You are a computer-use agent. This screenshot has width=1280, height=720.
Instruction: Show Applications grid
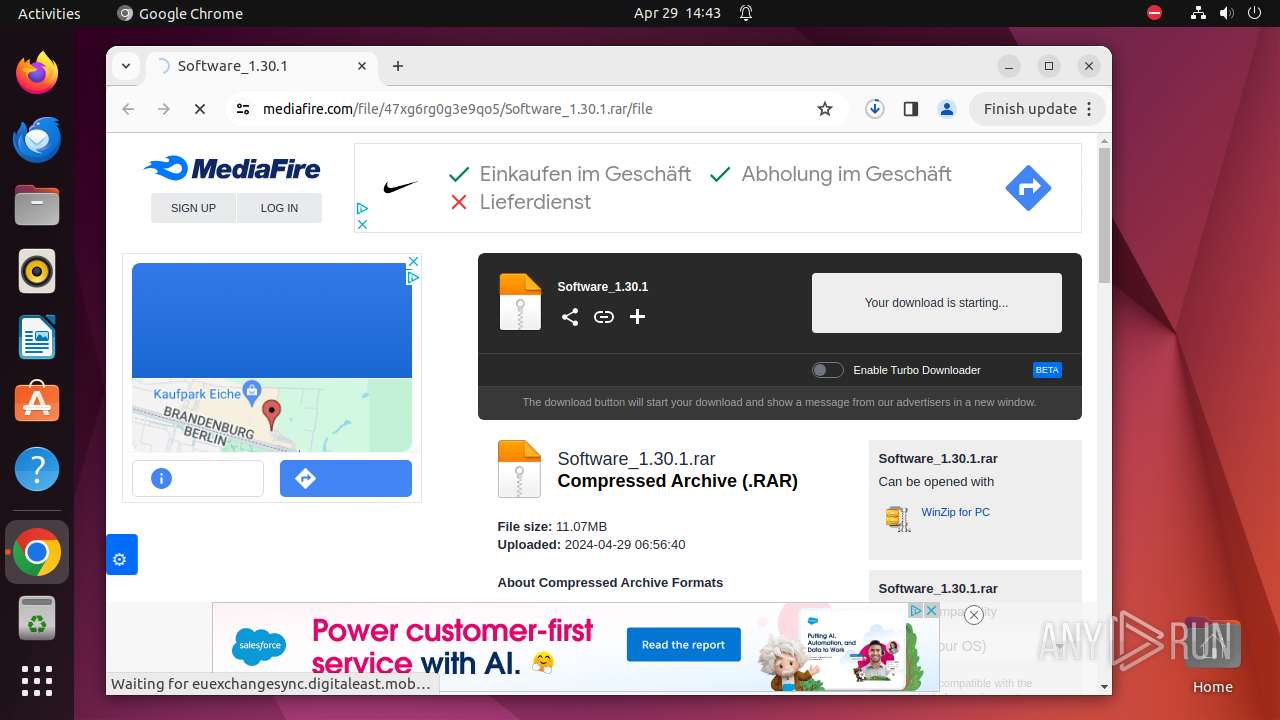point(37,681)
